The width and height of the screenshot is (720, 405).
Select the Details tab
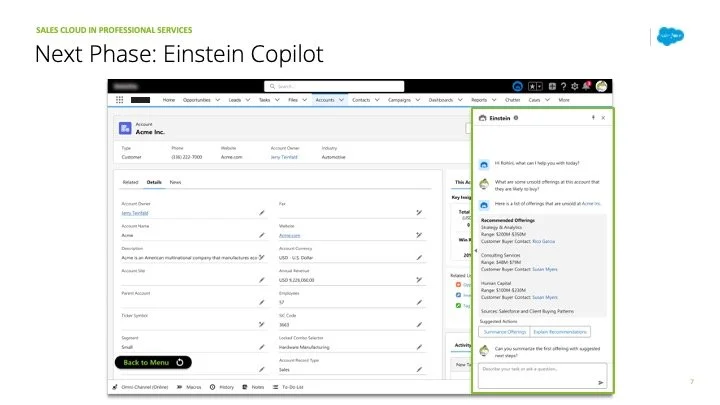(154, 182)
